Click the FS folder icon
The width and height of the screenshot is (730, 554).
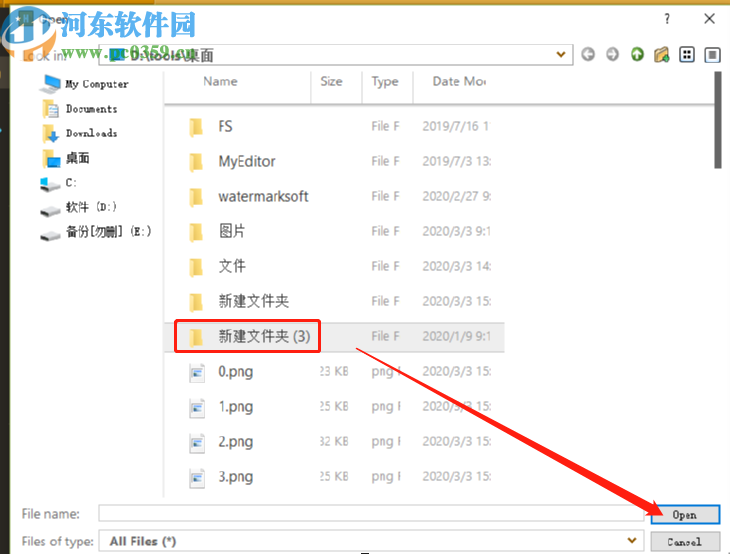tap(196, 127)
